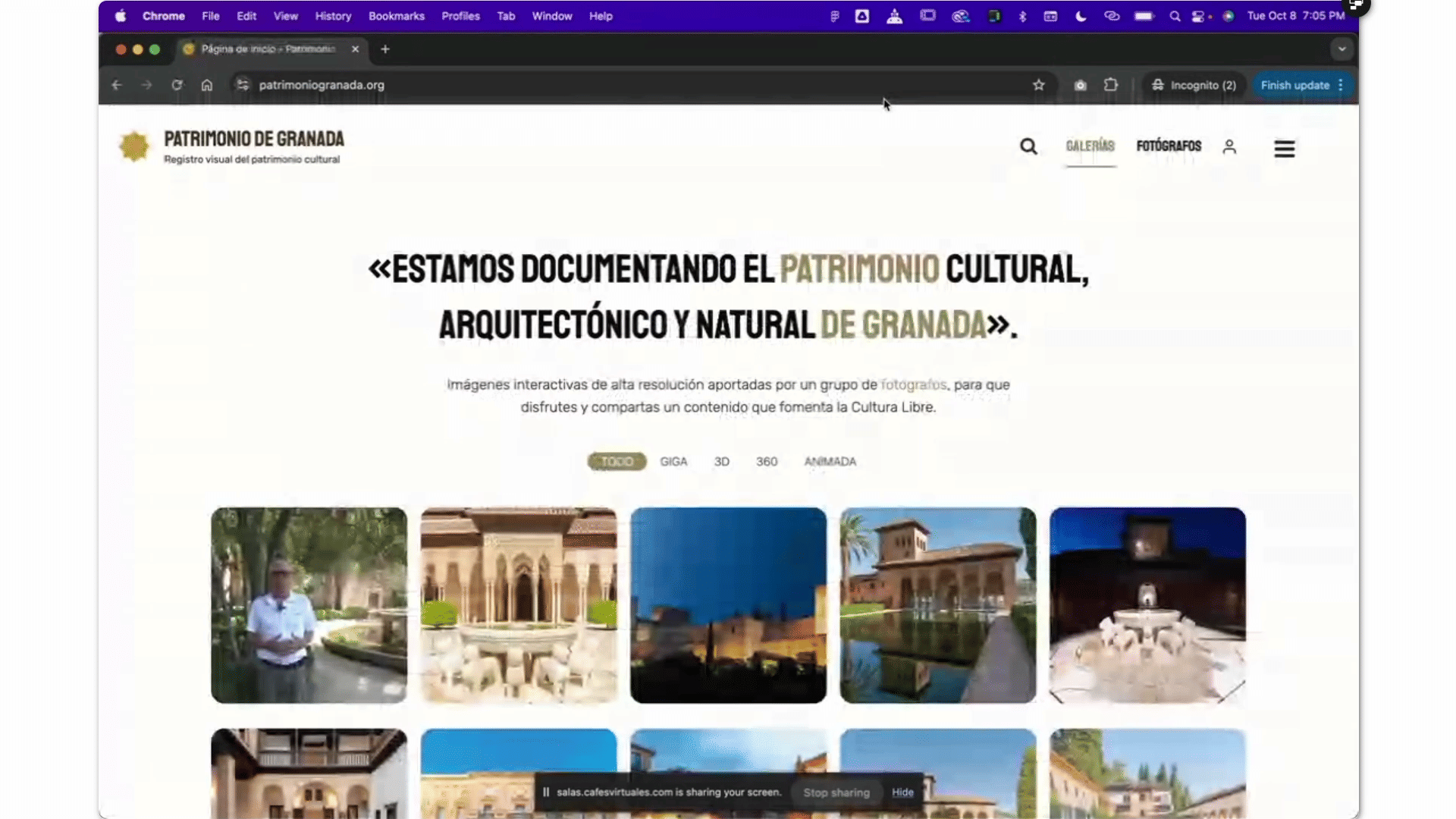Select the TODO filter
The width and height of the screenshot is (1456, 819).
tap(617, 461)
